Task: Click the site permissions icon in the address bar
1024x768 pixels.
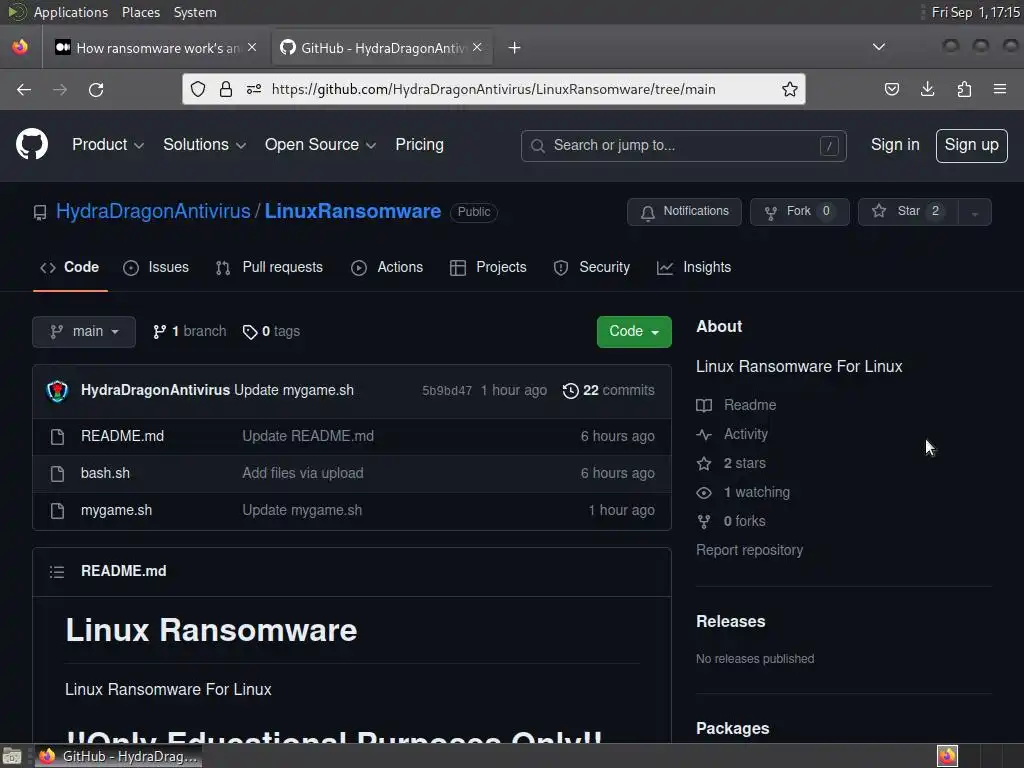Action: [x=254, y=89]
